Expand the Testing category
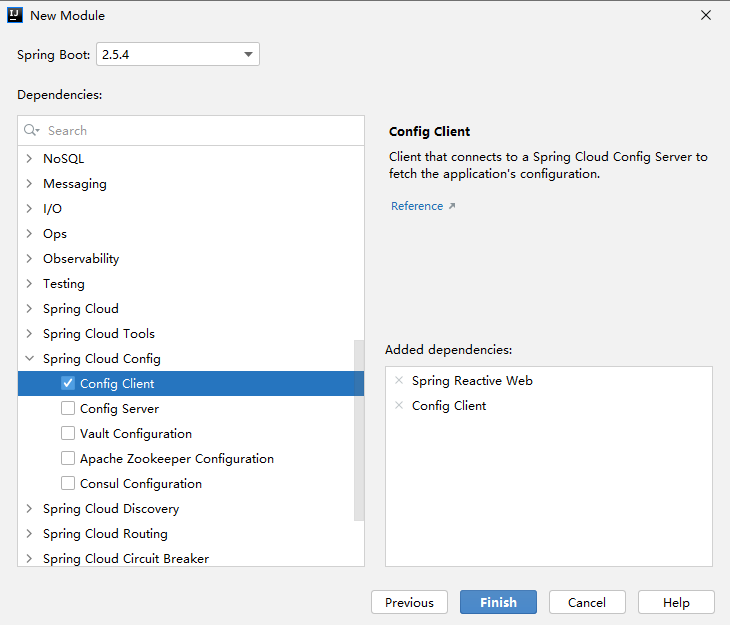 tap(29, 283)
